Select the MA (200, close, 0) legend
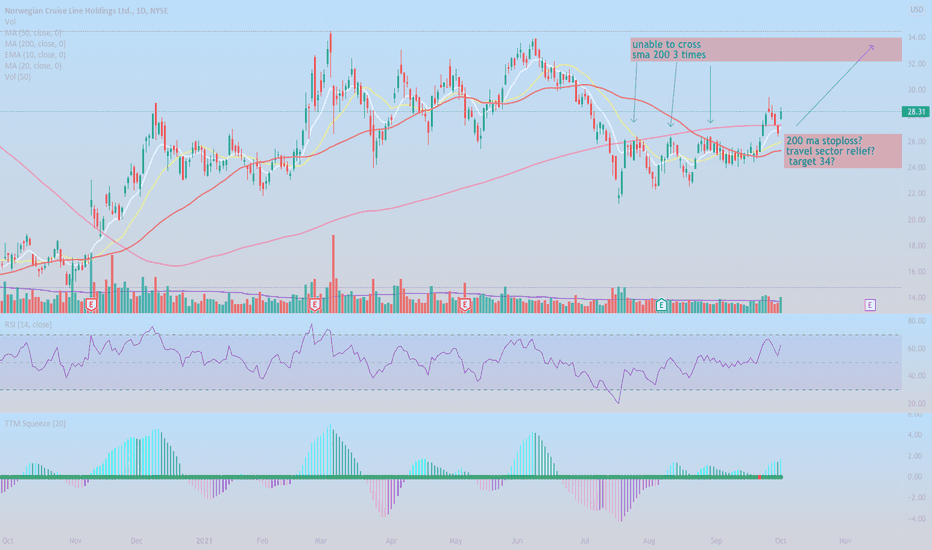Screen dimensions: 932x550 [x=35, y=44]
